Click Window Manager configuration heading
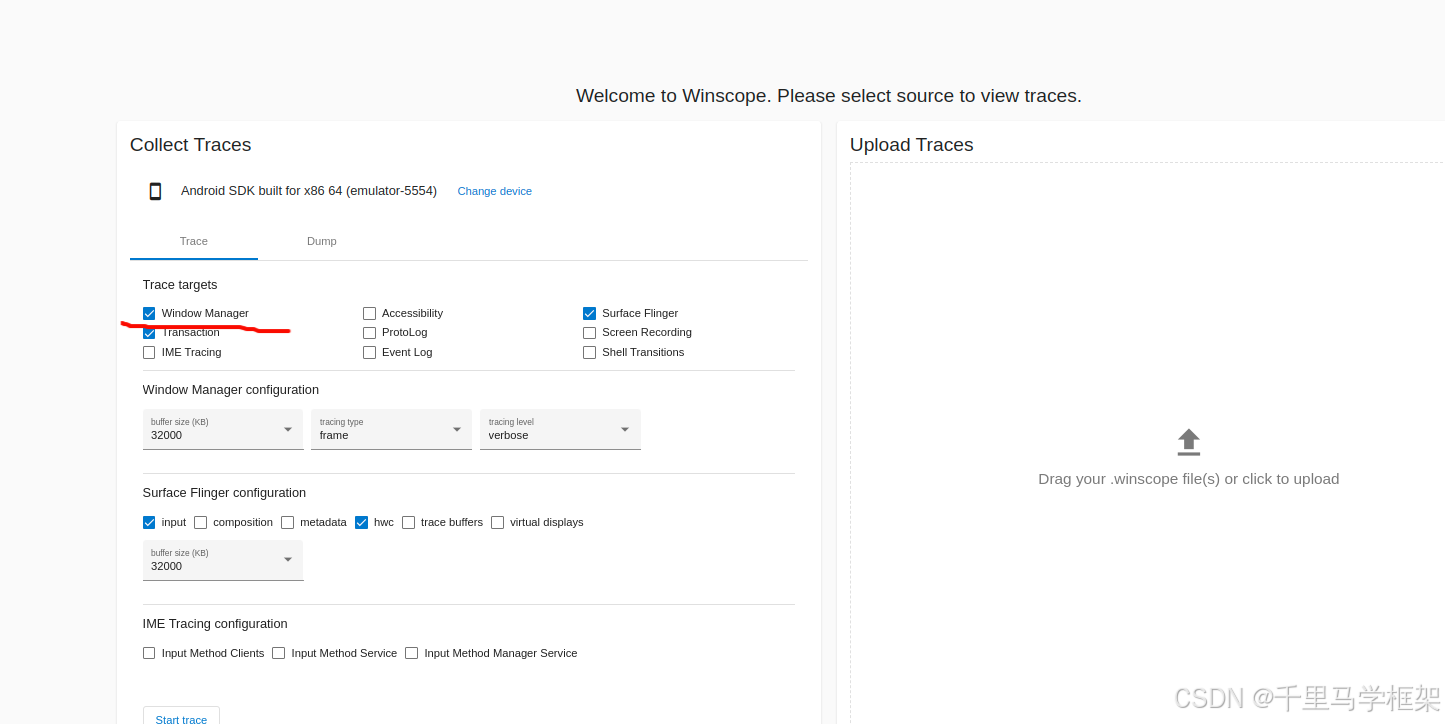 (x=231, y=390)
